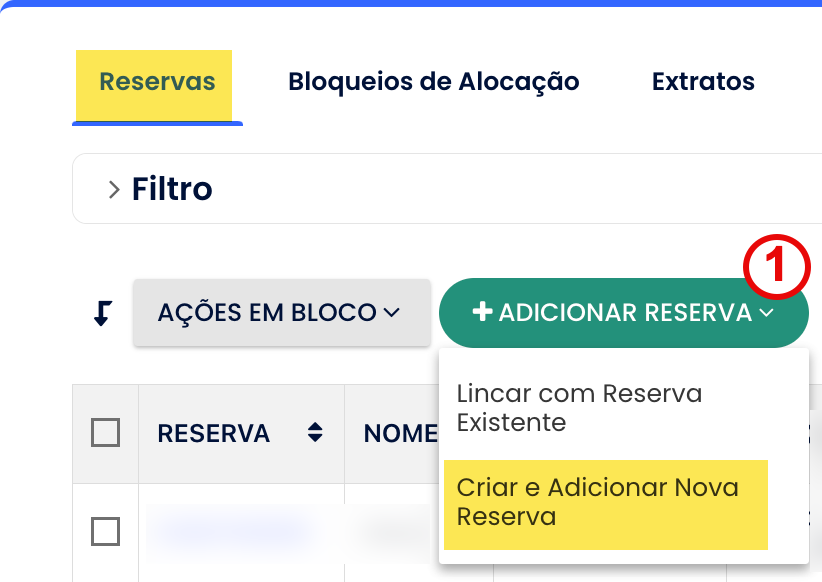Viewport: 822px width, 582px height.
Task: Switch to the Bloqueios de Alocação tab
Action: [x=434, y=82]
